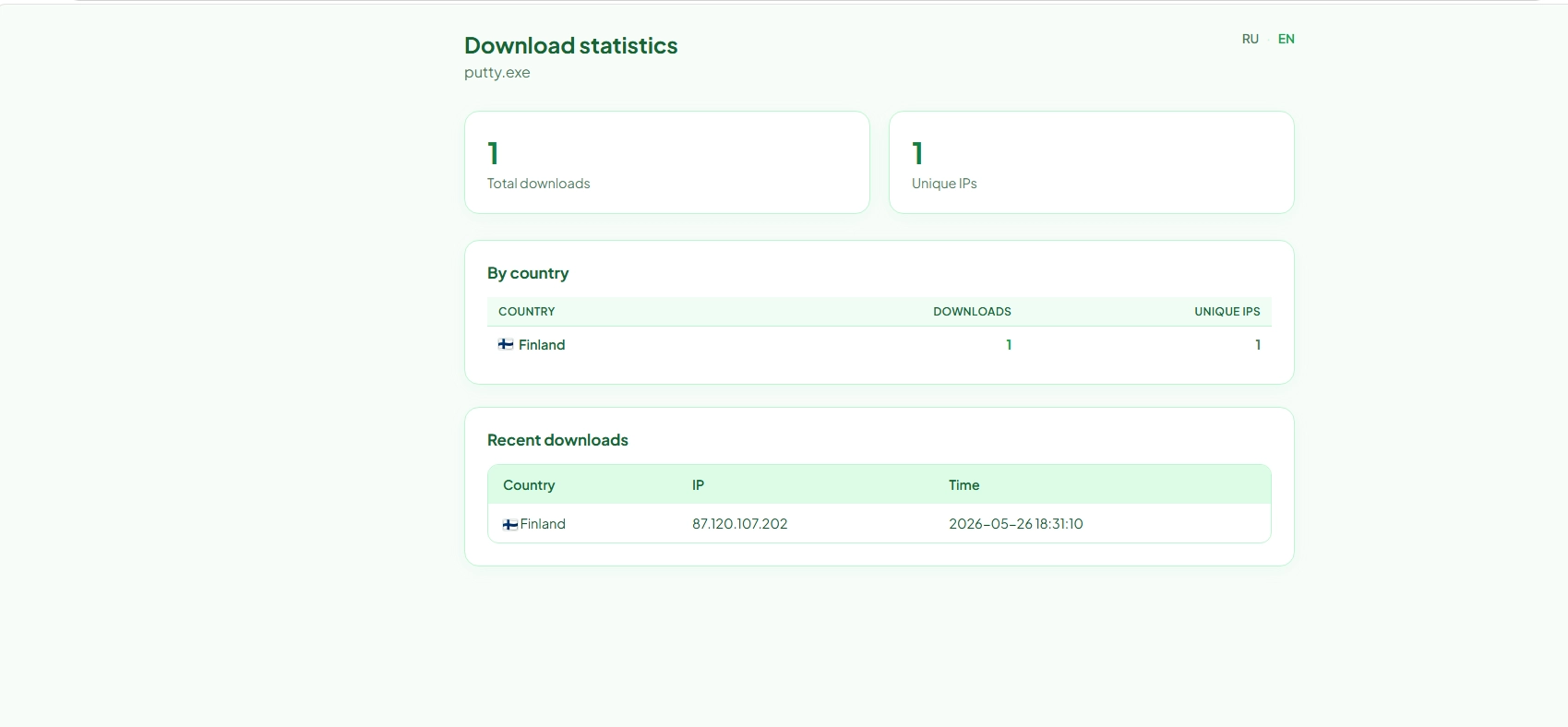Click the Finland flag in Recent downloads
1568x727 pixels.
(x=509, y=524)
